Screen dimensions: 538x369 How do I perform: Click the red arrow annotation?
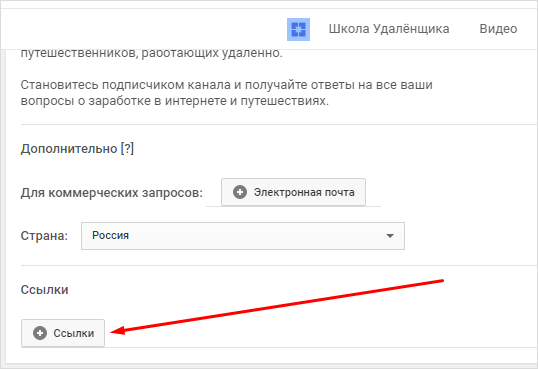pos(277,306)
